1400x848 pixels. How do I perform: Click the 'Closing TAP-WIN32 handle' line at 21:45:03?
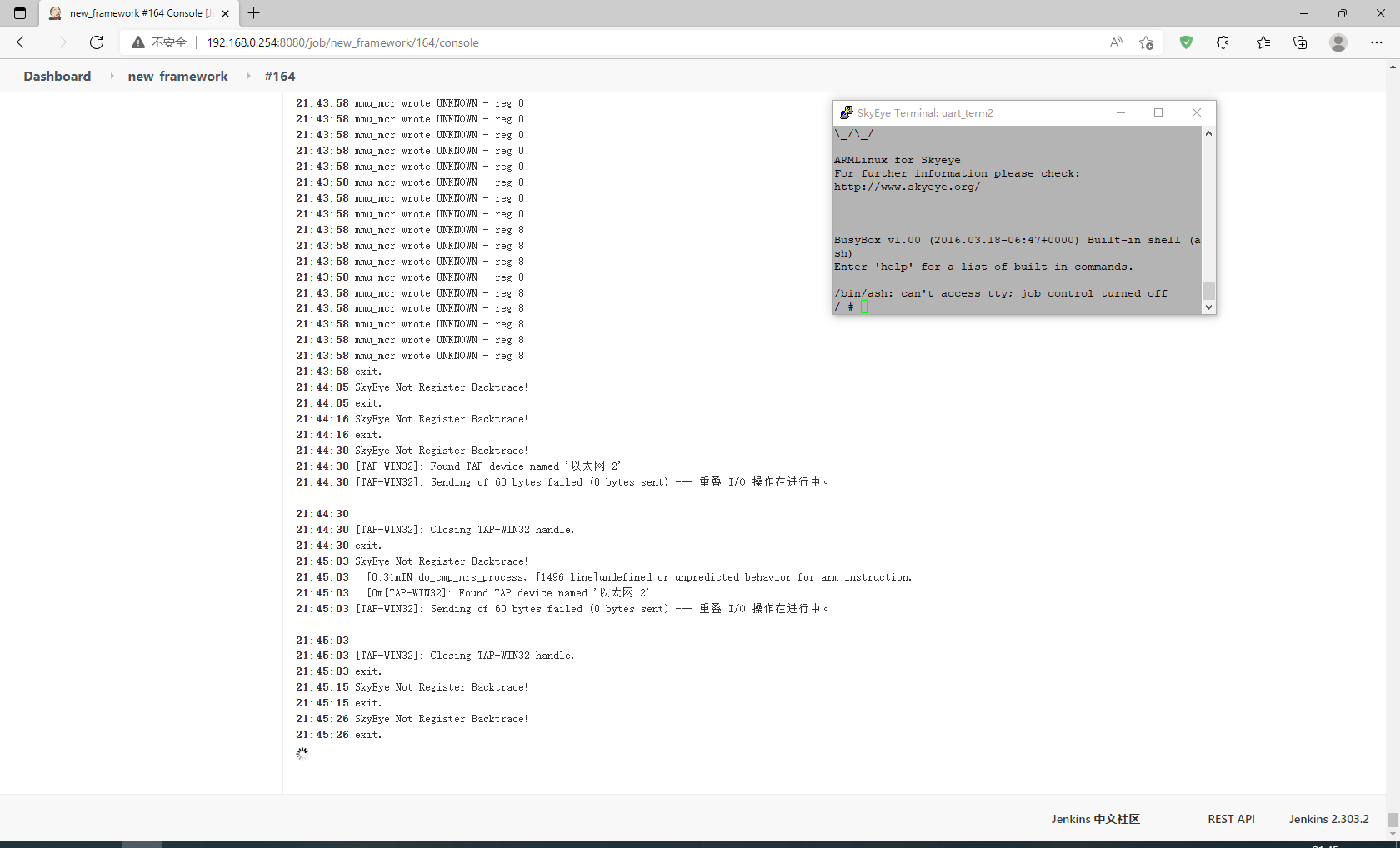click(x=435, y=656)
